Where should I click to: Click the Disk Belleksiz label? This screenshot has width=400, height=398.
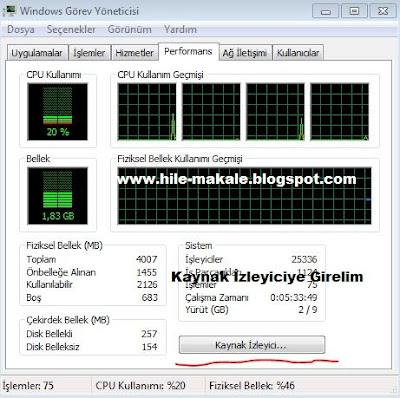(x=53, y=347)
